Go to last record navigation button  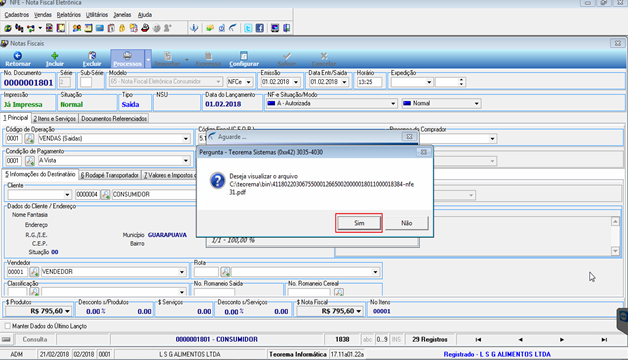coord(604,340)
